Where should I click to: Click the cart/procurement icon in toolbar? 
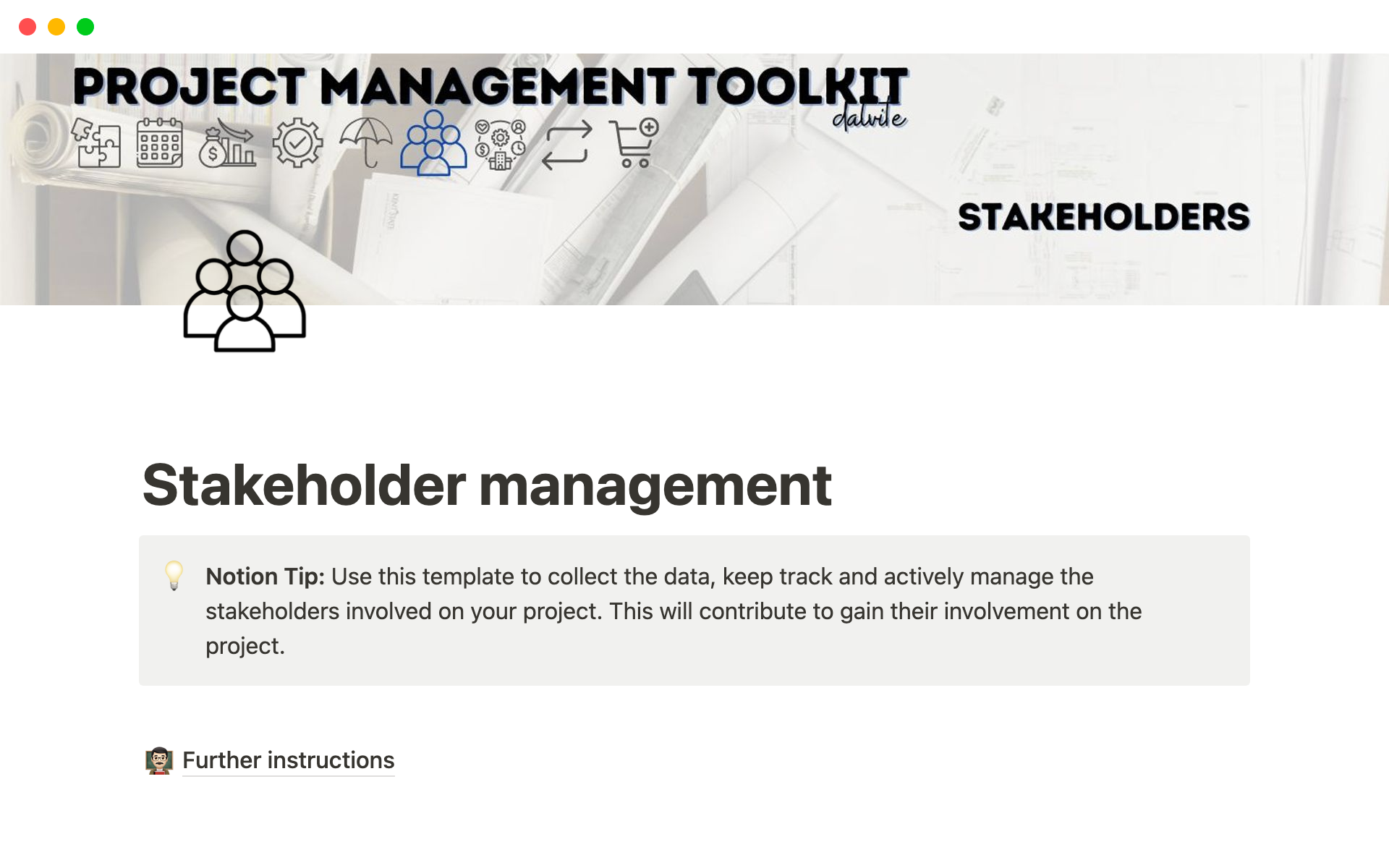coord(633,143)
